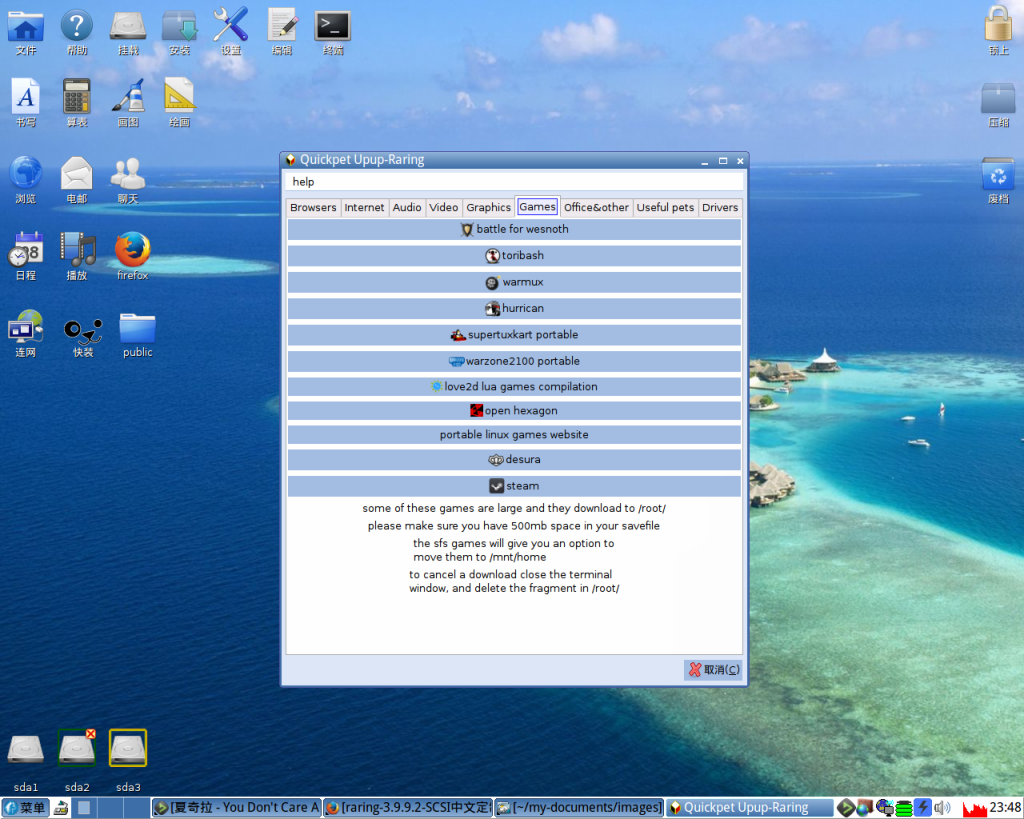The width and height of the screenshot is (1024, 819).
Task: Open the public folder icon
Action: (x=138, y=328)
